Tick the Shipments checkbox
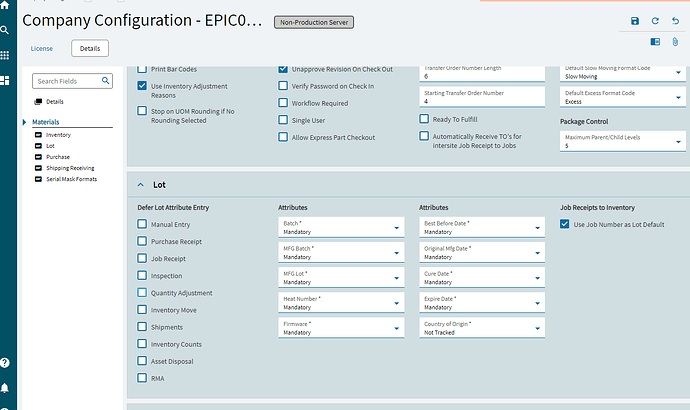 click(x=142, y=327)
